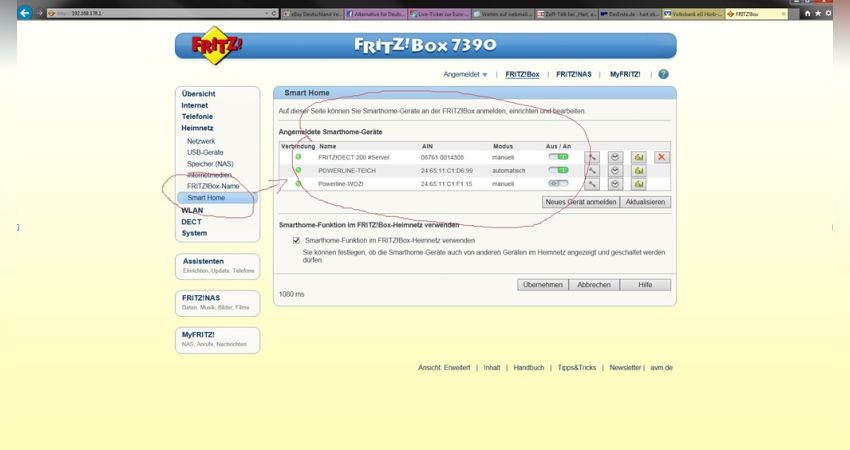Expand the Telefonie menu
The height and width of the screenshot is (450, 850).
tap(197, 117)
